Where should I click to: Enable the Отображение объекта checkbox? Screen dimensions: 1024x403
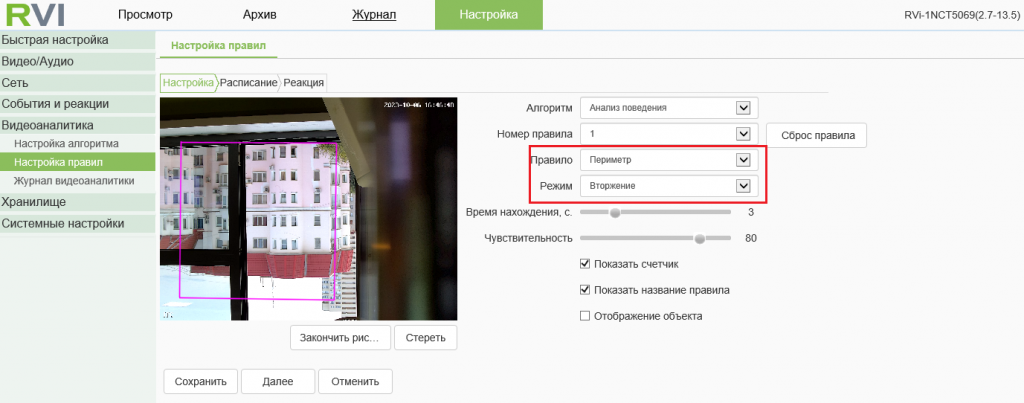point(586,316)
